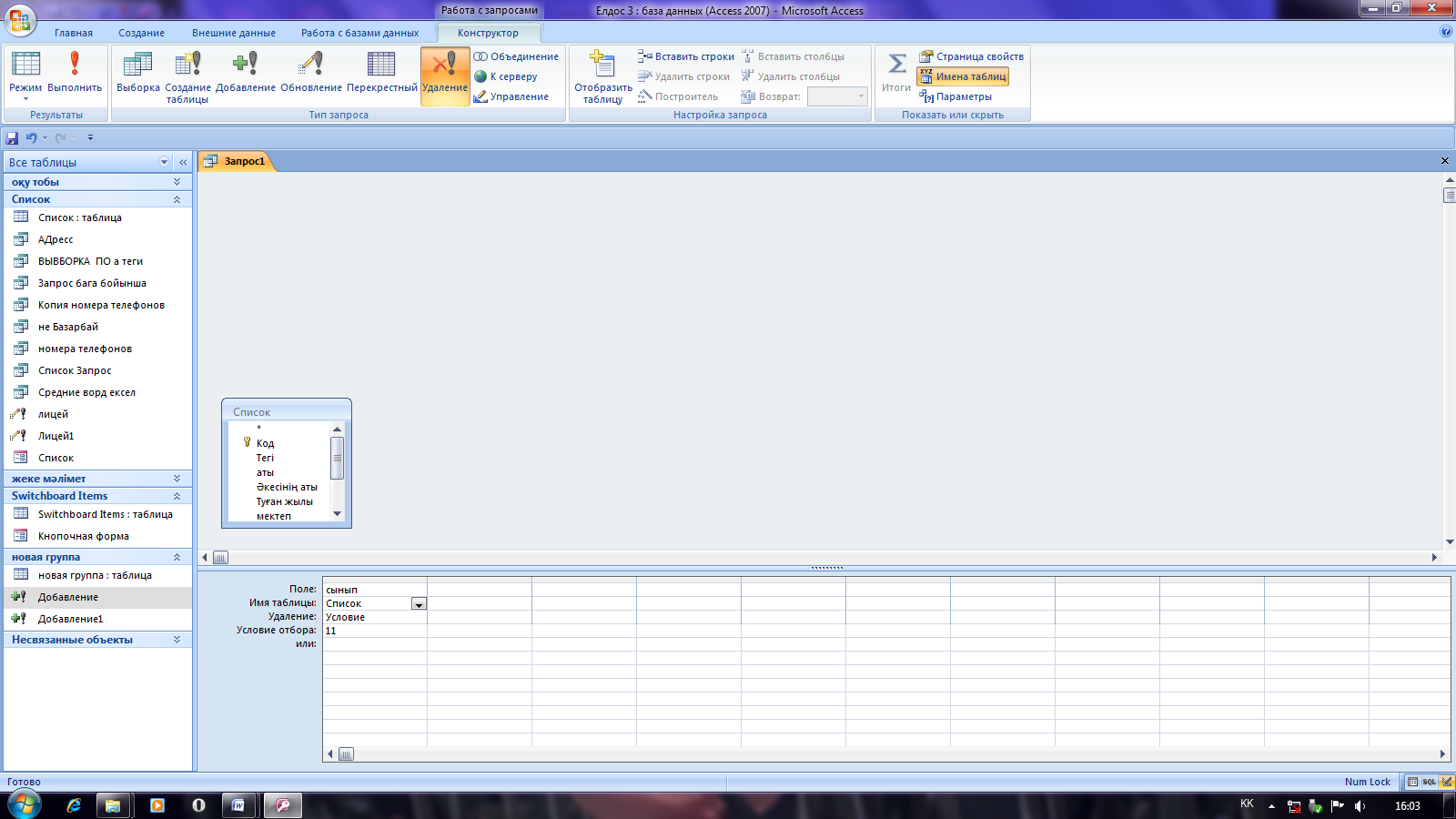Image resolution: width=1456 pixels, height=819 pixels.
Task: Open Отобразить таблицу dialog
Action: [x=603, y=77]
